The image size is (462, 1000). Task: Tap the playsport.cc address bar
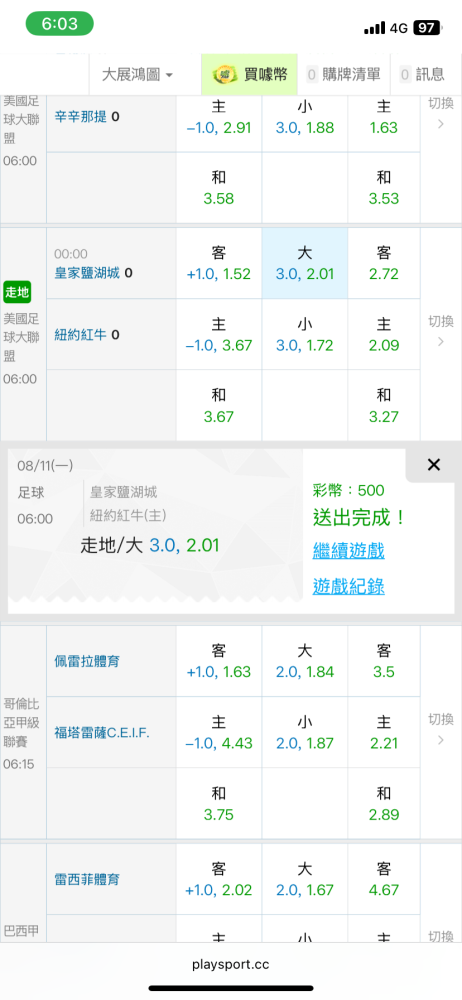(x=230, y=965)
